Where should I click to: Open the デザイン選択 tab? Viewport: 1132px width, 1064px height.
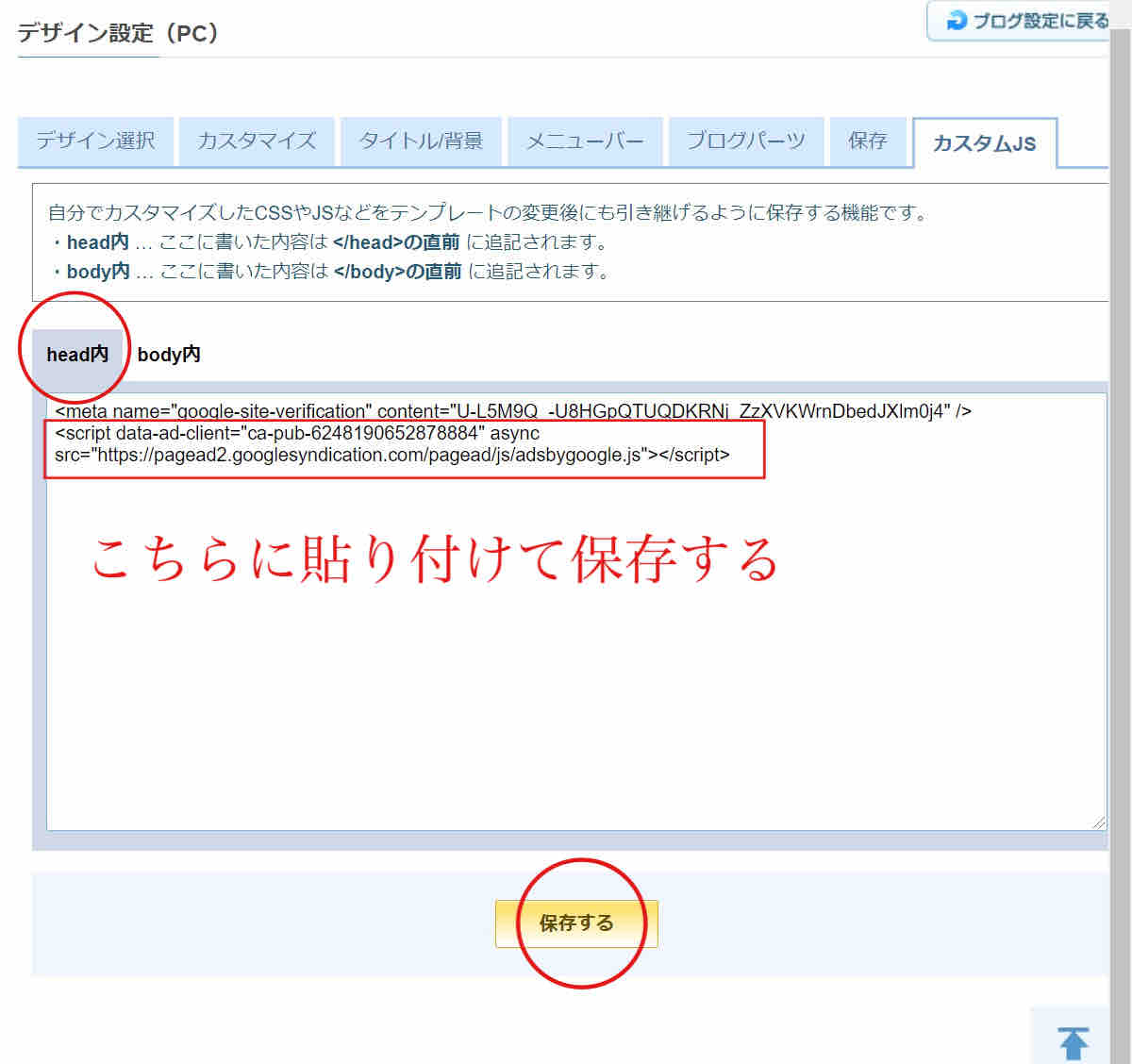95,141
